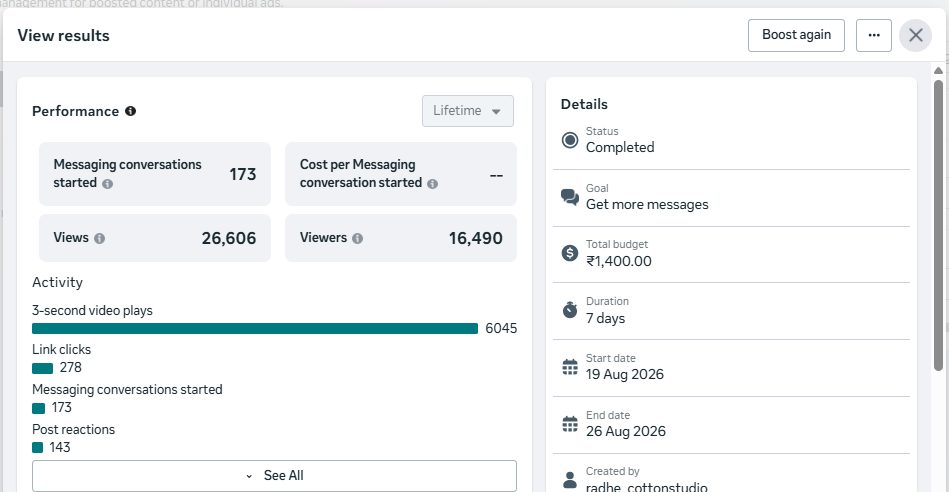Click the Link clicks bar

[42, 368]
